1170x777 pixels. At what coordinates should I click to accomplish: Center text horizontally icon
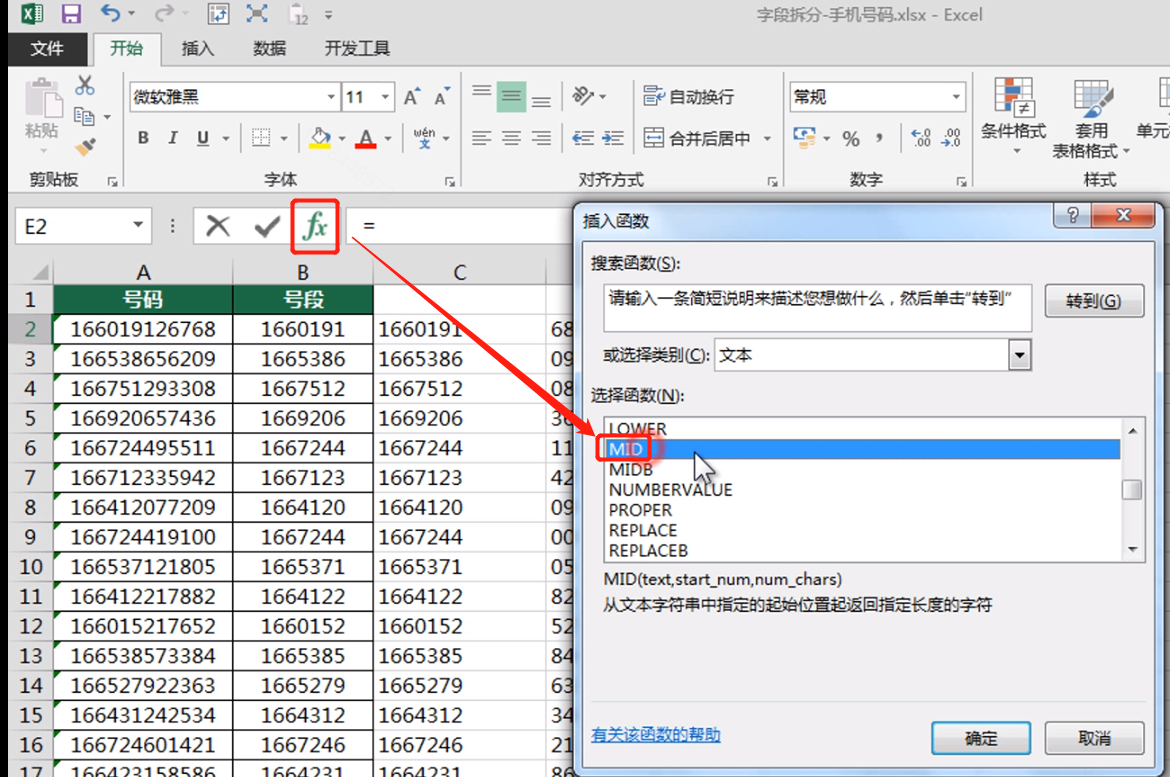click(x=511, y=138)
